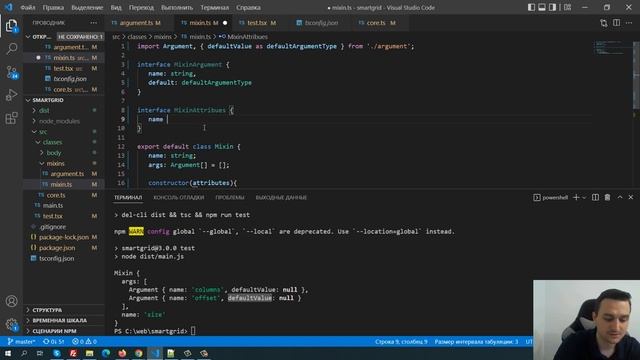Open Explorer panel more actions (ellipsis)
Screen dimensions: 640x360
click(x=94, y=23)
